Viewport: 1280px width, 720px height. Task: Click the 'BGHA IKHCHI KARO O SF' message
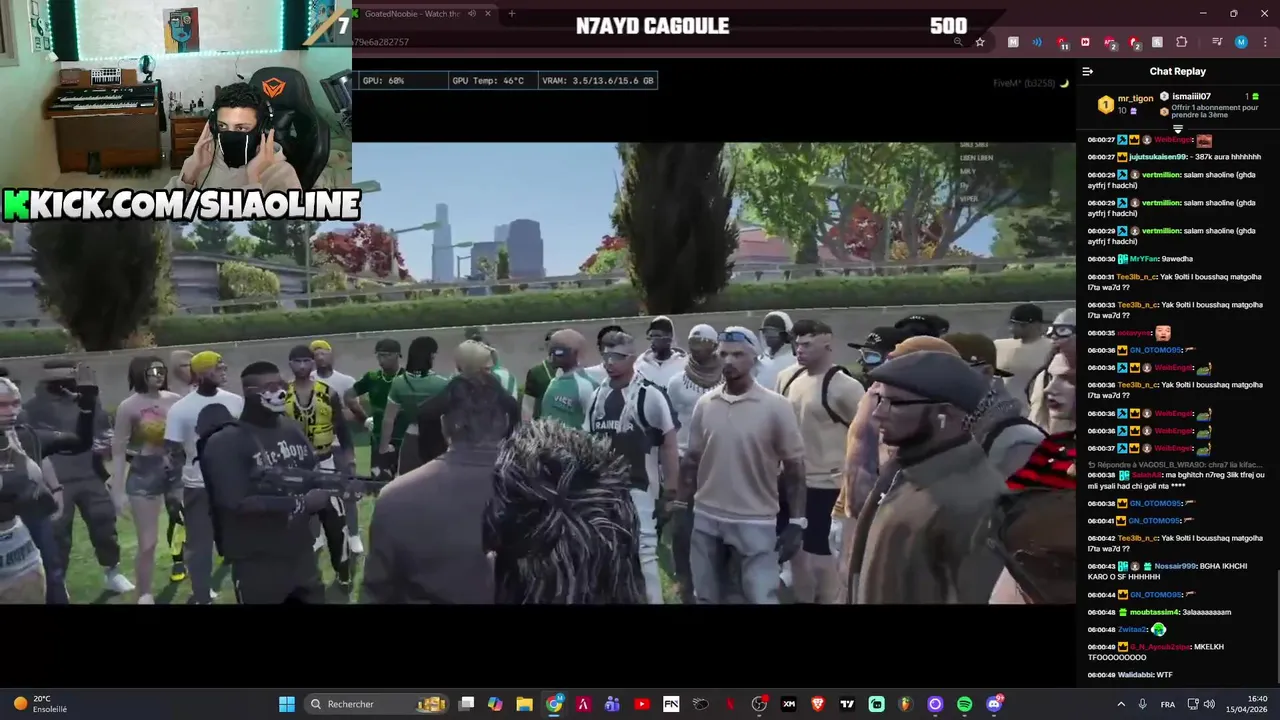1168,571
